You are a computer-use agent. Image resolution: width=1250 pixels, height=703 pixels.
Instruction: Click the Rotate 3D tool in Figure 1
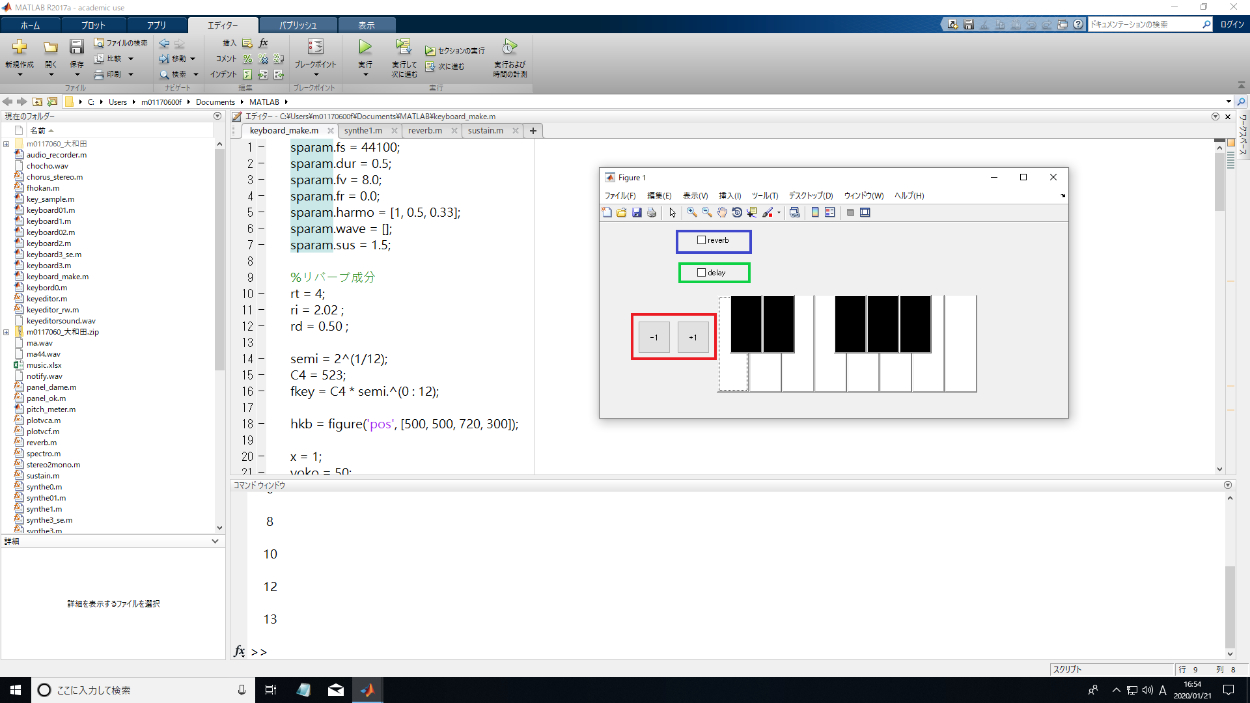click(736, 212)
